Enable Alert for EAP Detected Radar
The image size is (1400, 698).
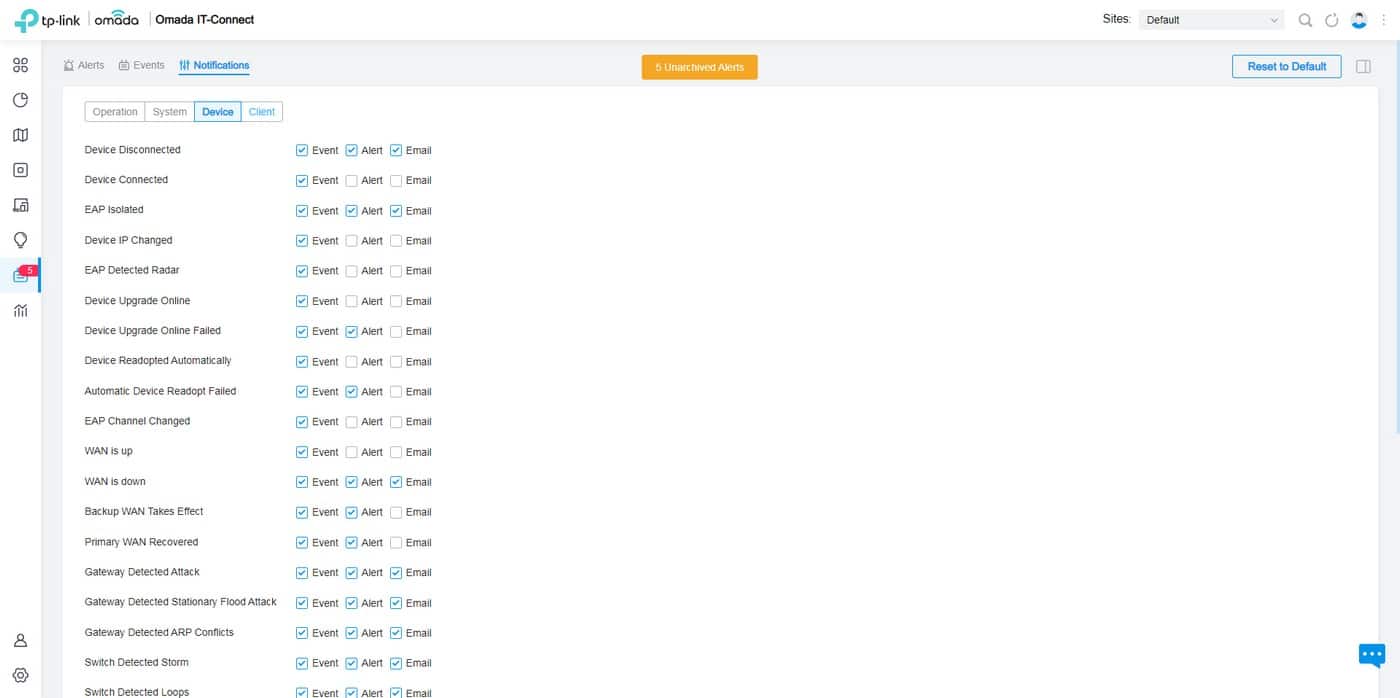click(351, 271)
